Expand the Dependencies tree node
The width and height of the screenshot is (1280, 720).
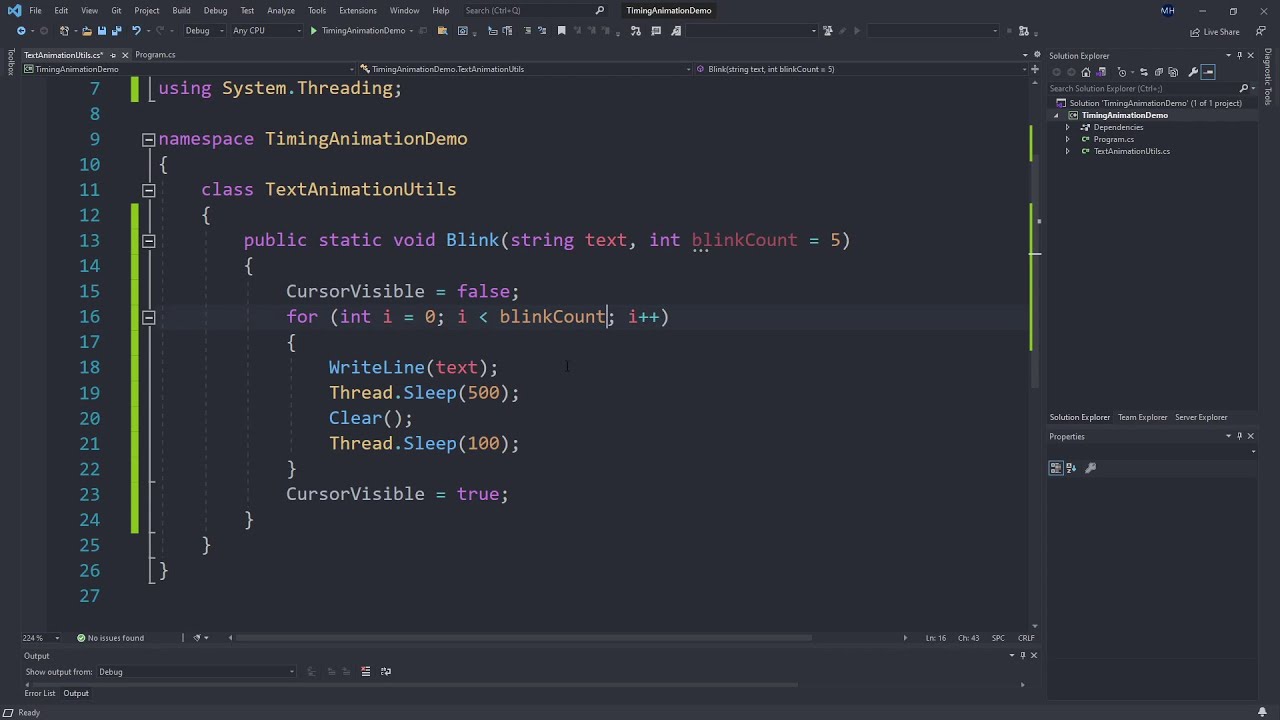tap(1067, 127)
